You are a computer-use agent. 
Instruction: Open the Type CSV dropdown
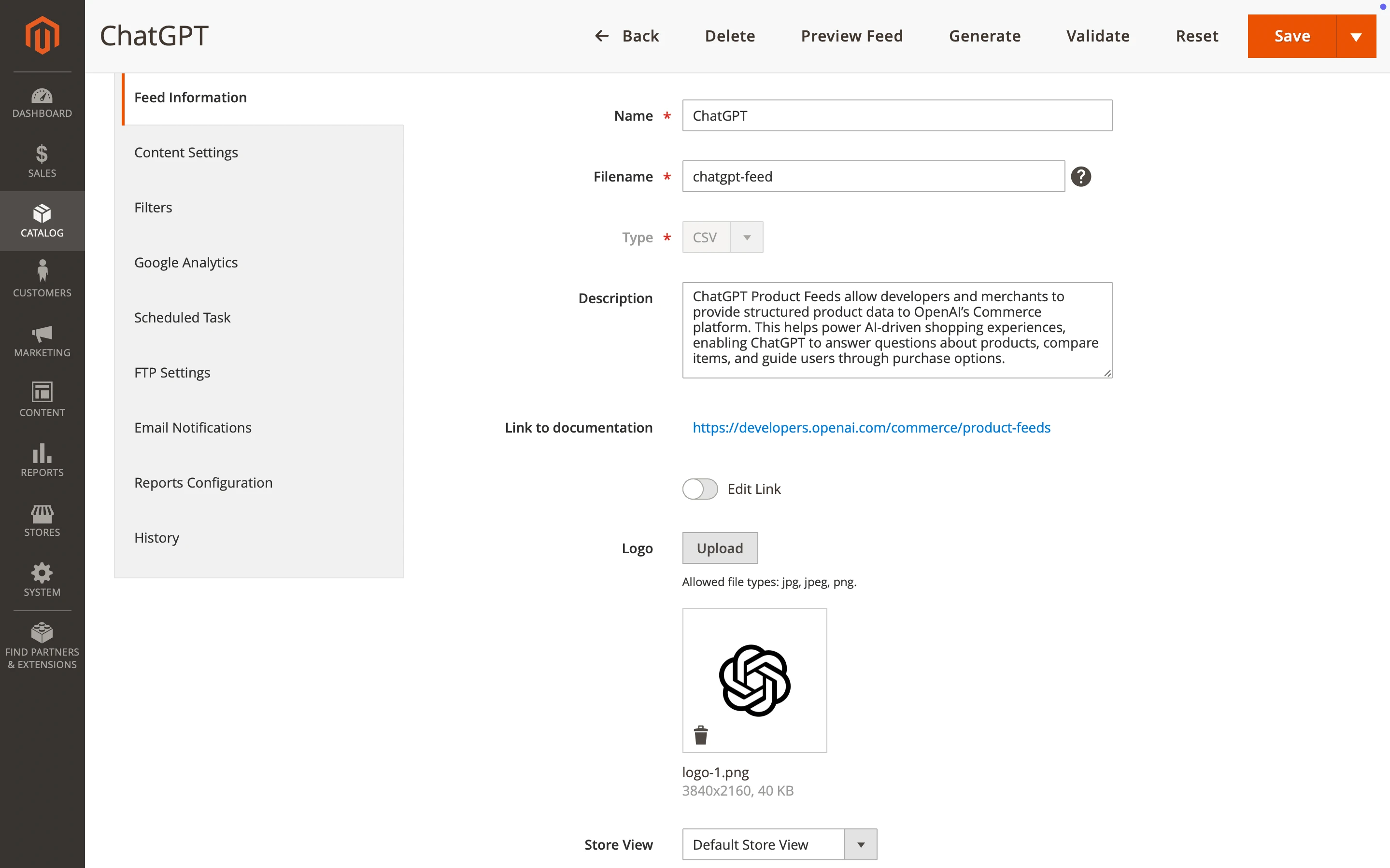745,237
